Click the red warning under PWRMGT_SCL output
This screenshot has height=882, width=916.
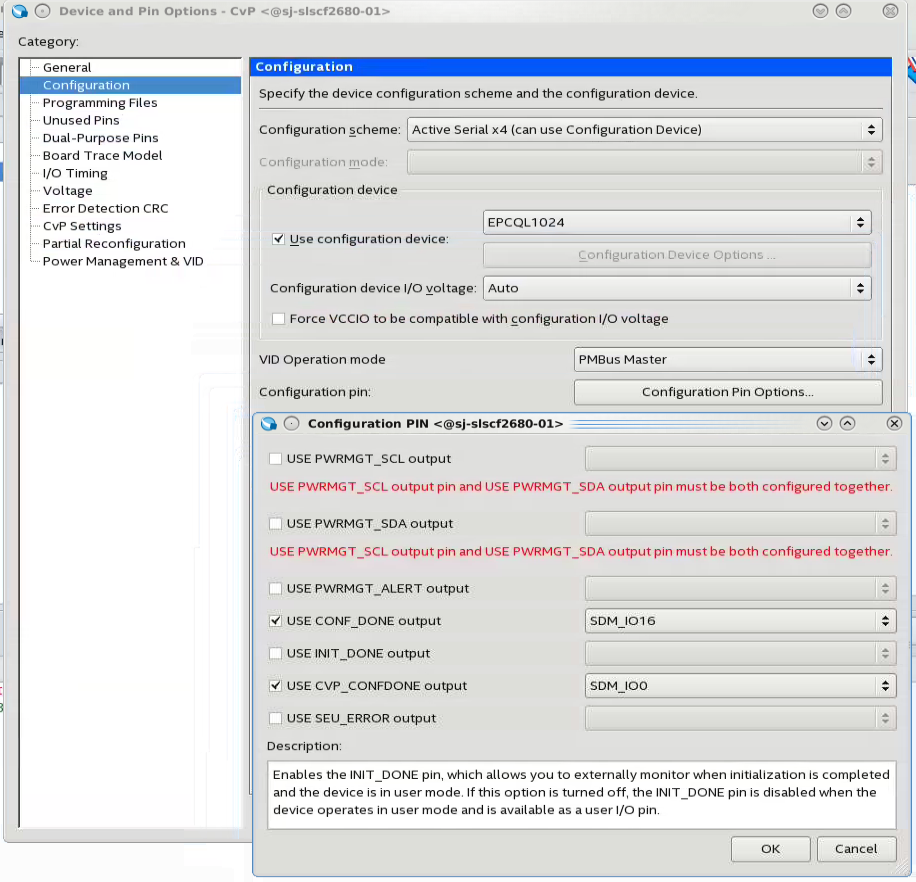[x=581, y=487]
